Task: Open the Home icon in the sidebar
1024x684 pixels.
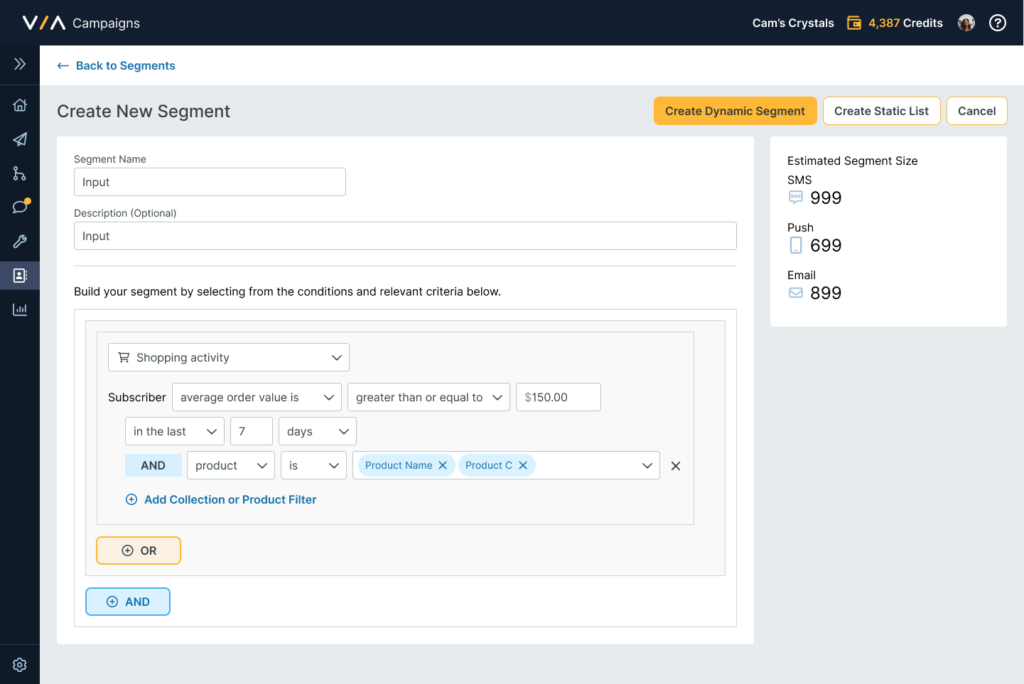Action: tap(19, 105)
